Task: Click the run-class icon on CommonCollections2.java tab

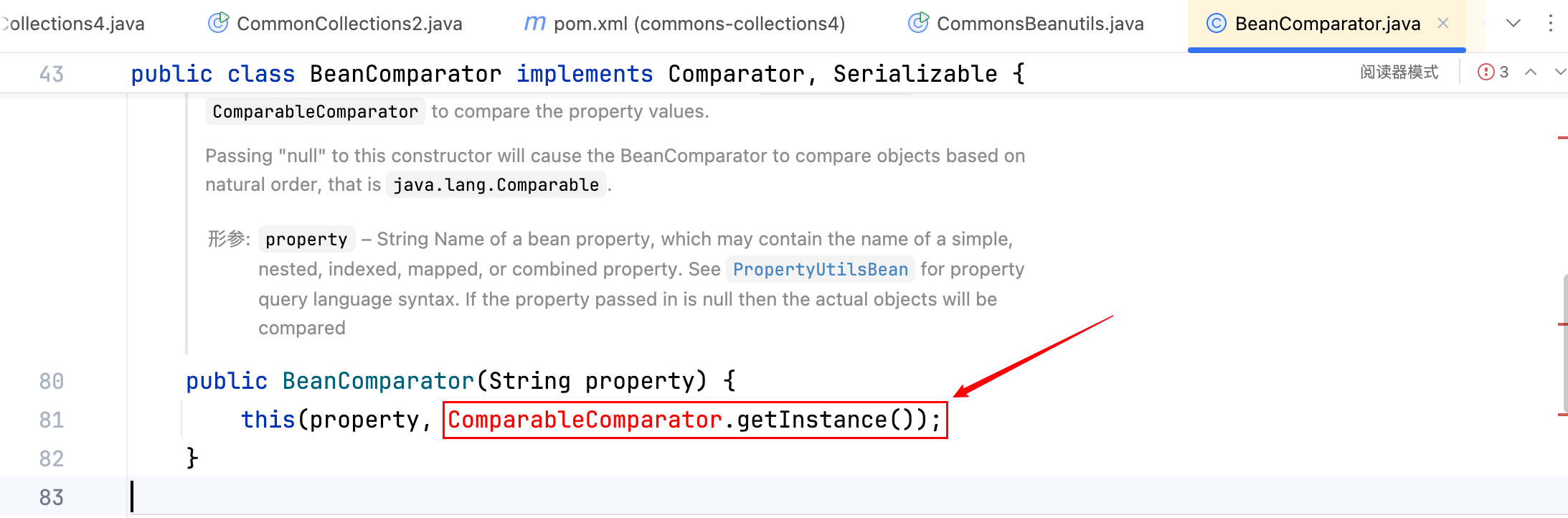Action: 218,24
